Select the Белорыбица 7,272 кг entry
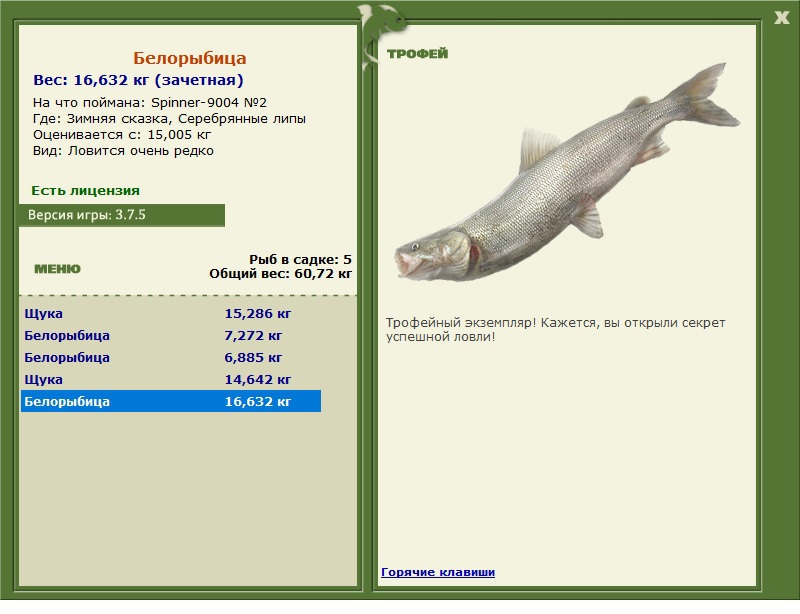The height and width of the screenshot is (614, 800). 171,335
